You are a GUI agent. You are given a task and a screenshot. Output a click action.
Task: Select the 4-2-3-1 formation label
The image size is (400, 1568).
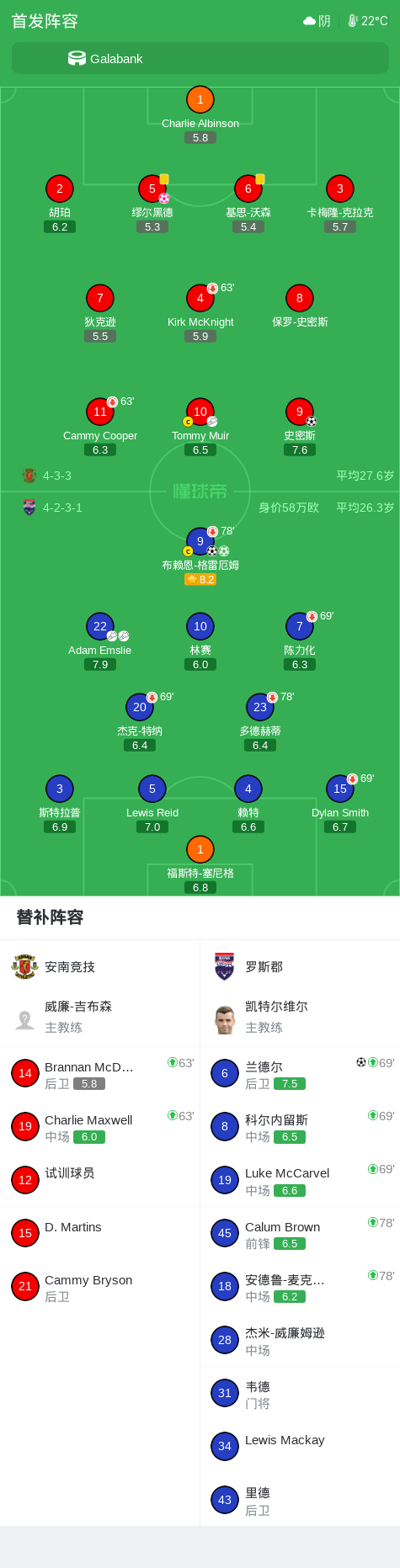[62, 508]
